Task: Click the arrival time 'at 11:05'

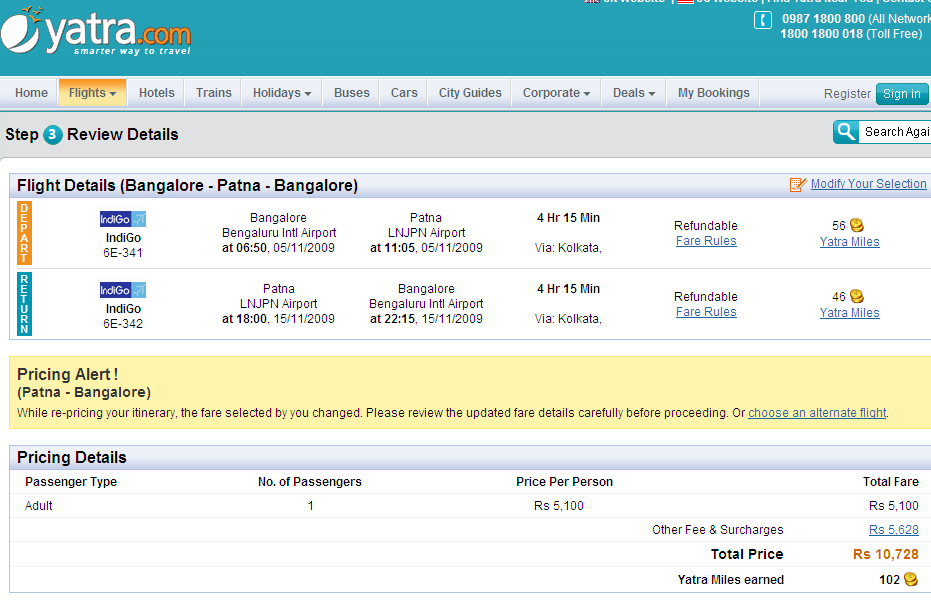Action: coord(392,248)
